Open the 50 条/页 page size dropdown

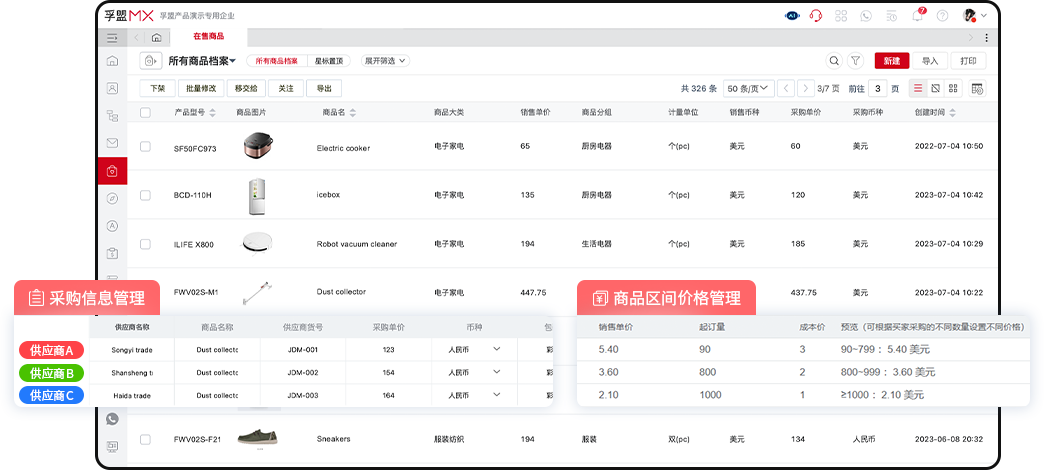749,88
